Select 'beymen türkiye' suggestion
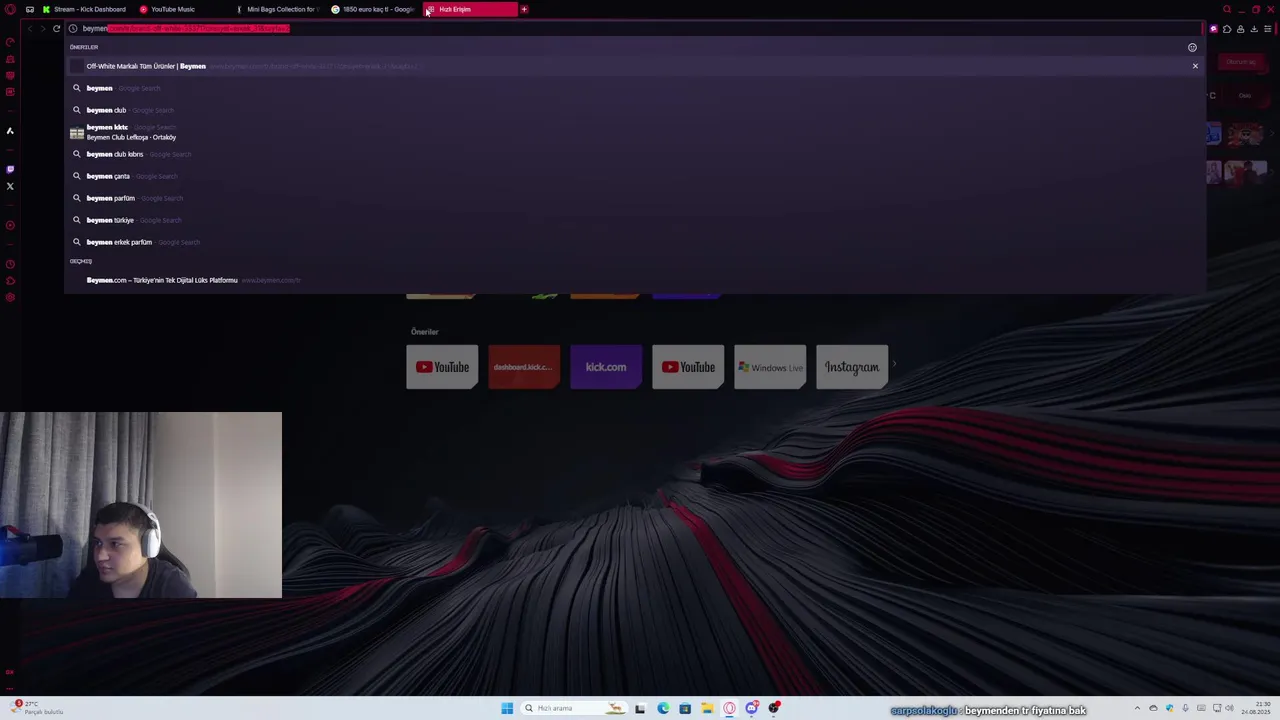Screen dimensions: 1280x720 pyautogui.click(x=635, y=220)
